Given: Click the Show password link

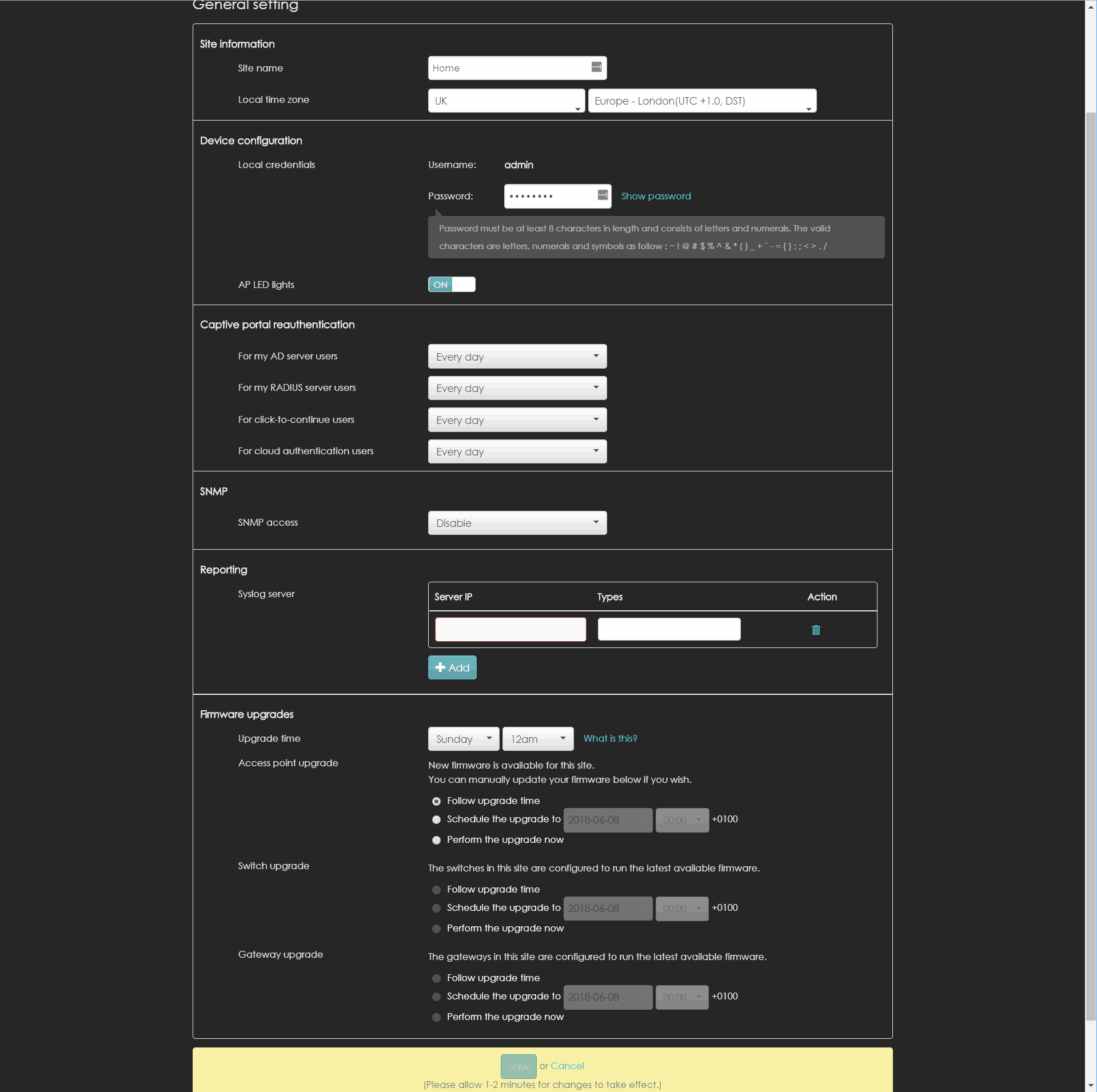Looking at the screenshot, I should click(x=656, y=196).
